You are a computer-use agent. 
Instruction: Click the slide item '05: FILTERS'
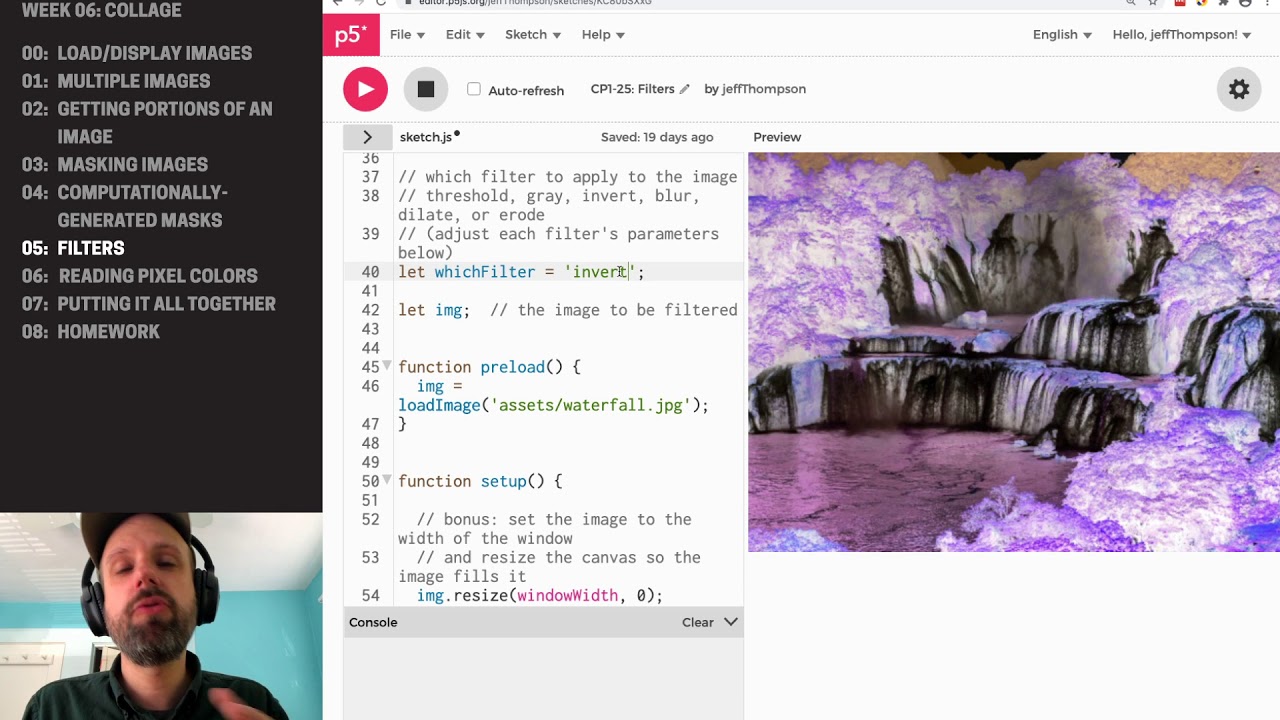point(73,248)
